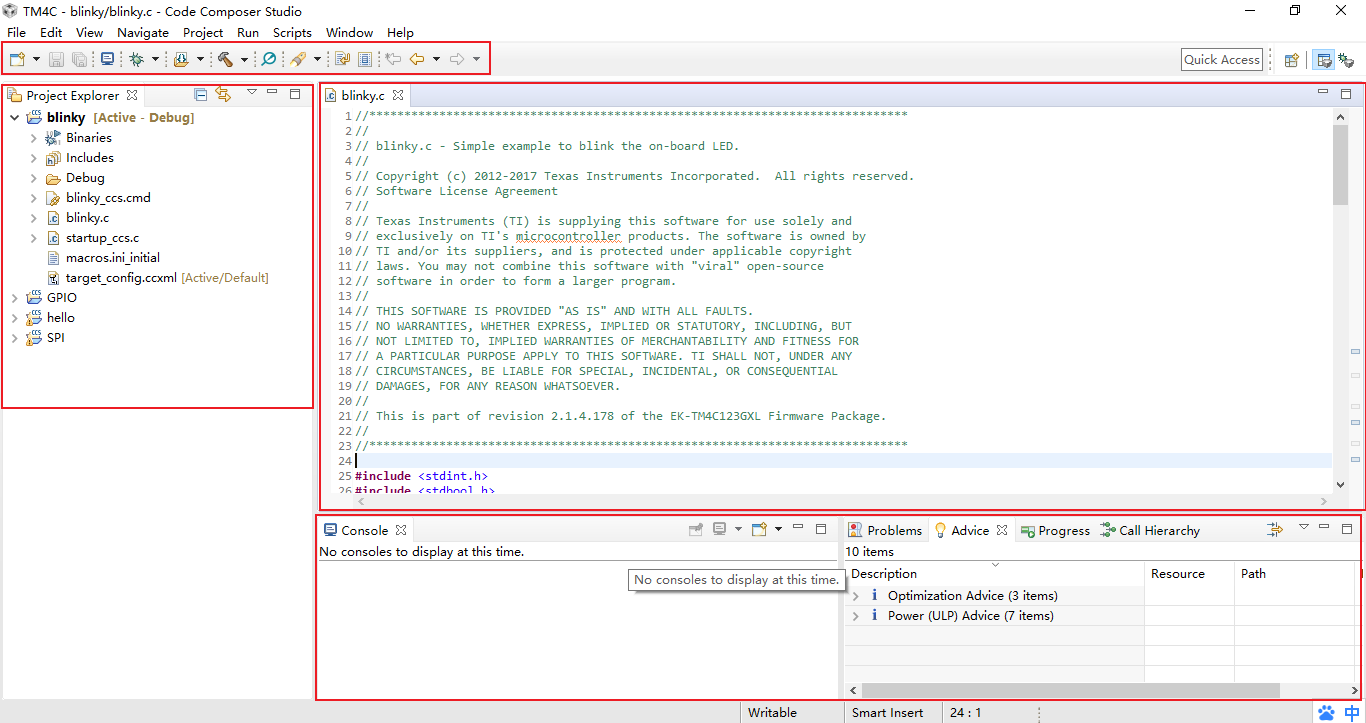Click the blue paw tray icon
The width and height of the screenshot is (1366, 723).
tap(1326, 713)
